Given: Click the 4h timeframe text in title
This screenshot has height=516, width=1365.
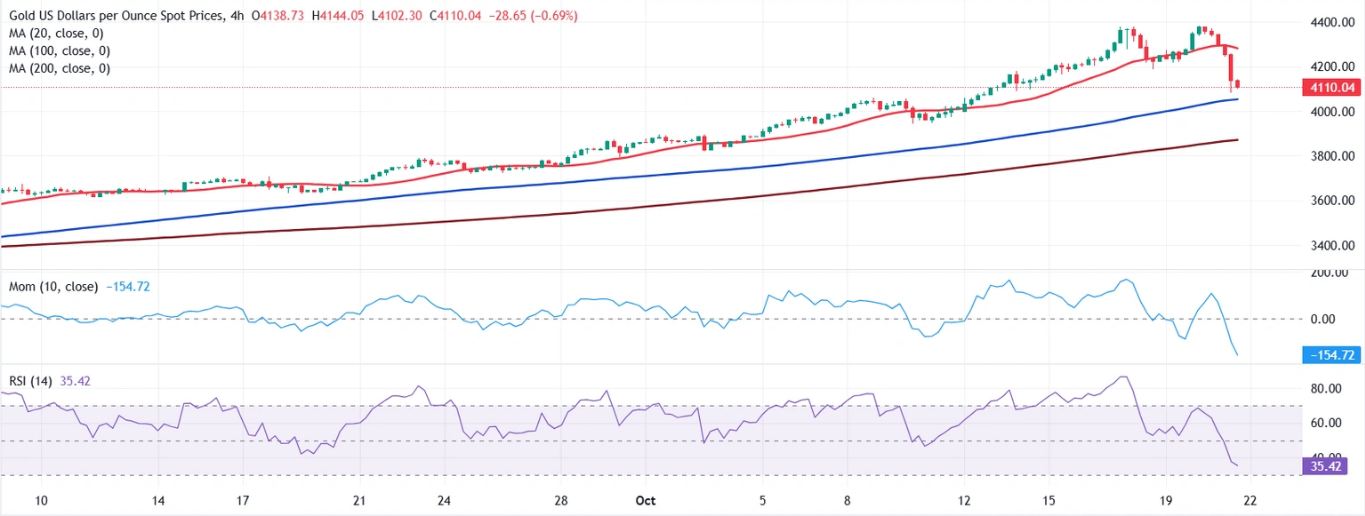Looking at the screenshot, I should [x=234, y=16].
